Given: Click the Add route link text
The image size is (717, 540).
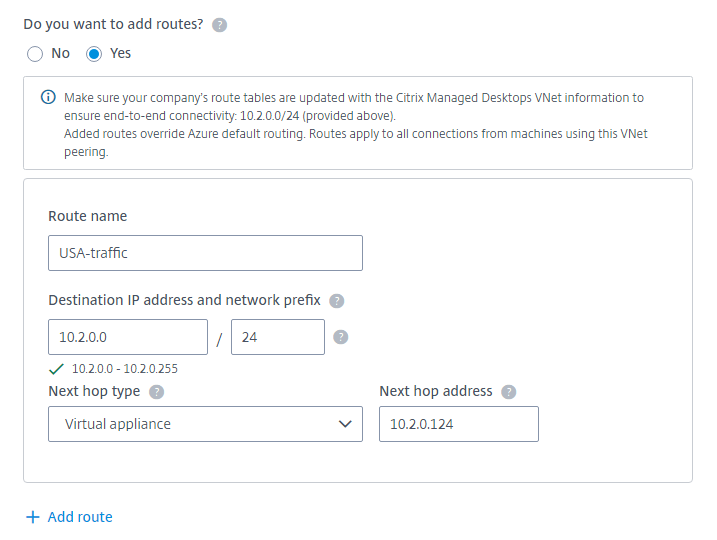Looking at the screenshot, I should pyautogui.click(x=80, y=517).
